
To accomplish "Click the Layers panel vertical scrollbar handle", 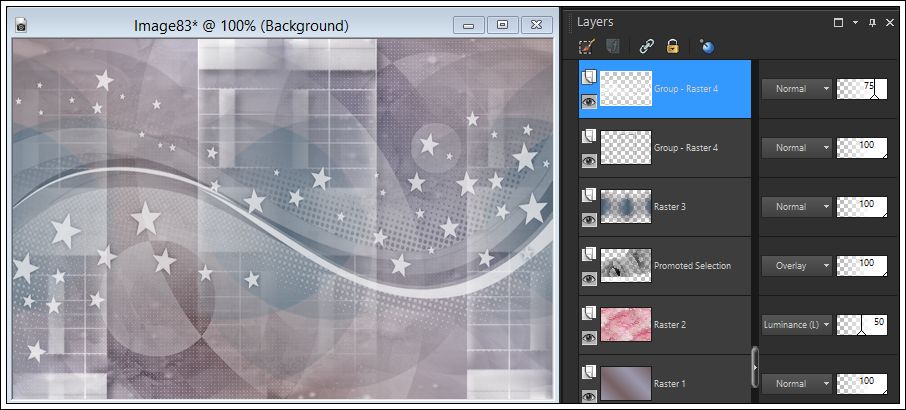I will tap(755, 367).
